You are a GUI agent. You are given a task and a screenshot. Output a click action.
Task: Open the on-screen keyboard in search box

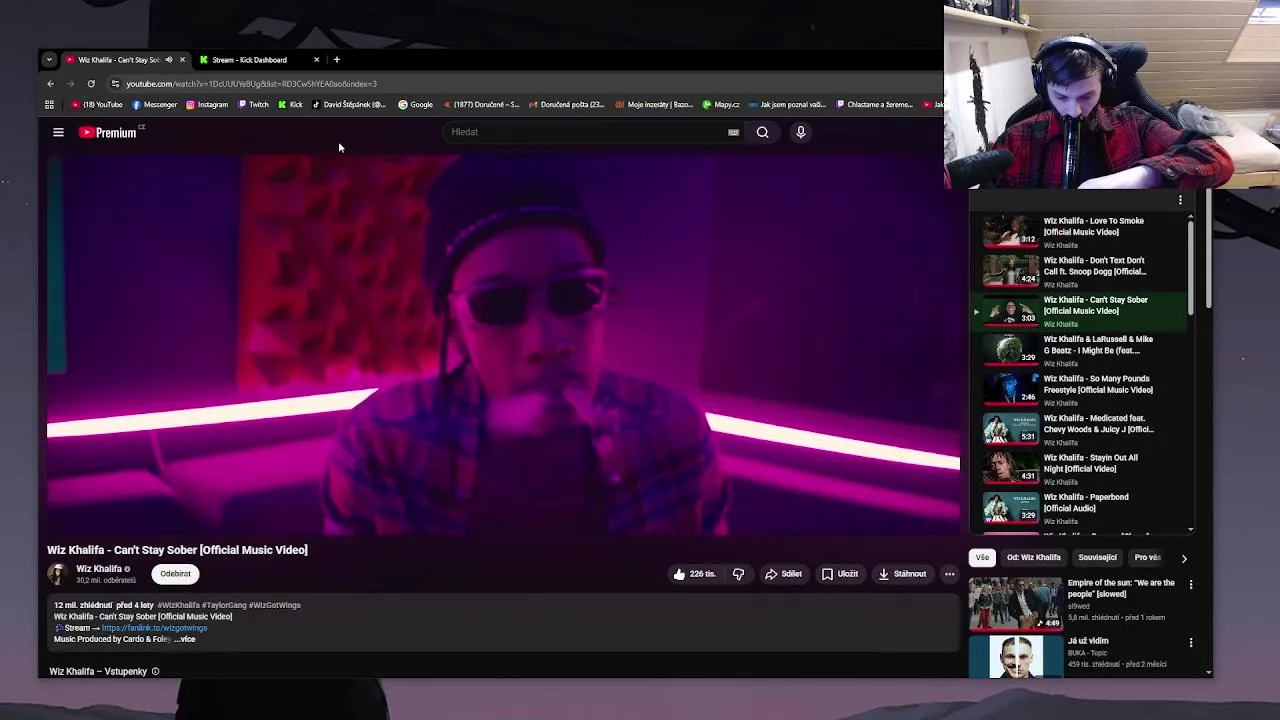[x=733, y=132]
